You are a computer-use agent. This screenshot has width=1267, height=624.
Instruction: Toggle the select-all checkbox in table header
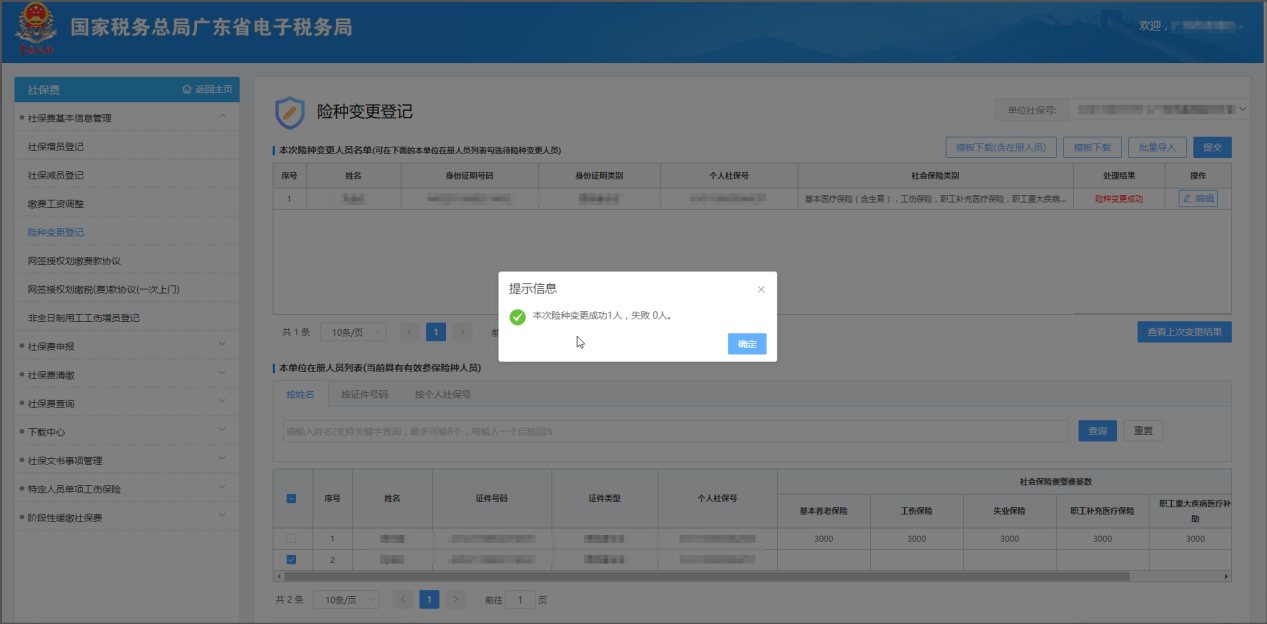[x=292, y=498]
